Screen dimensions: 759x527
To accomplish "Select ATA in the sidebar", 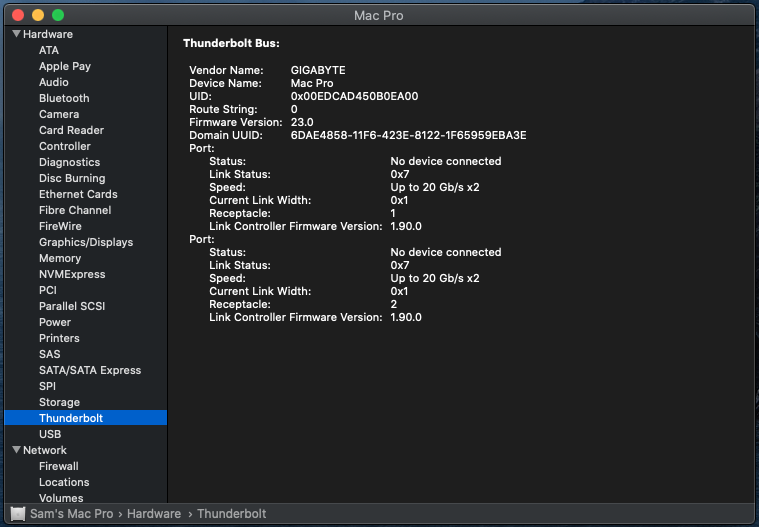I will click(49, 50).
